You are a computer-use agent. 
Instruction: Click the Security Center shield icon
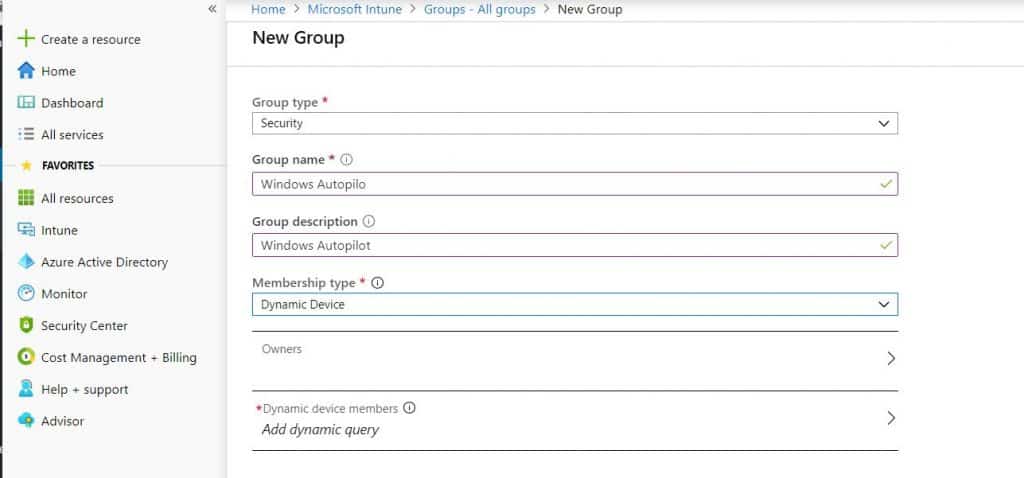25,325
